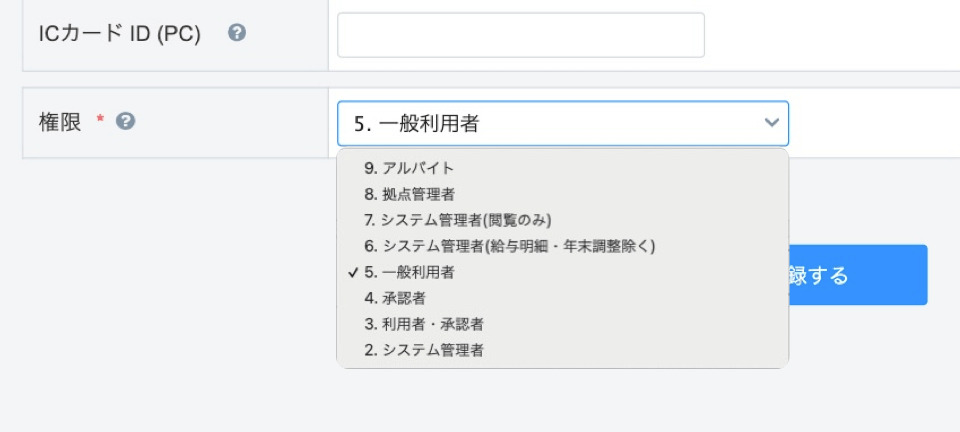This screenshot has width=960, height=432.
Task: Click the help question mark beside 権限
Action: [126, 122]
